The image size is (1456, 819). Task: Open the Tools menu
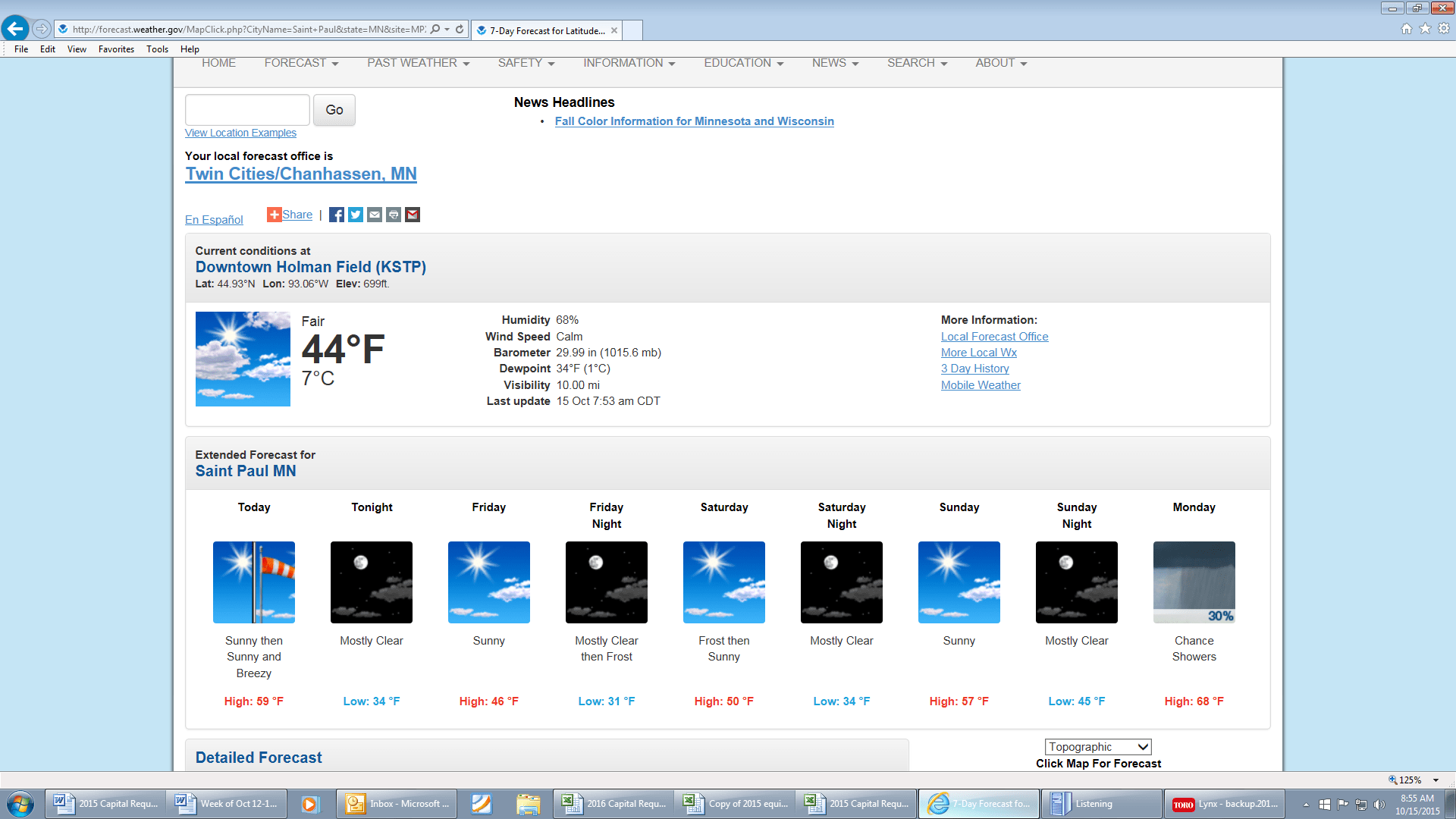pos(157,49)
